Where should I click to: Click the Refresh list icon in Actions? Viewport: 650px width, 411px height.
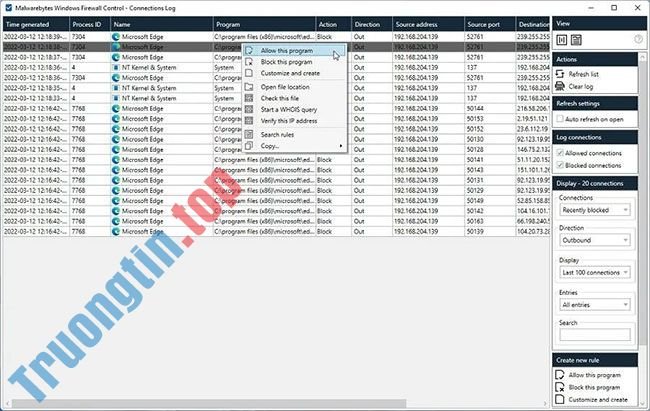click(562, 74)
